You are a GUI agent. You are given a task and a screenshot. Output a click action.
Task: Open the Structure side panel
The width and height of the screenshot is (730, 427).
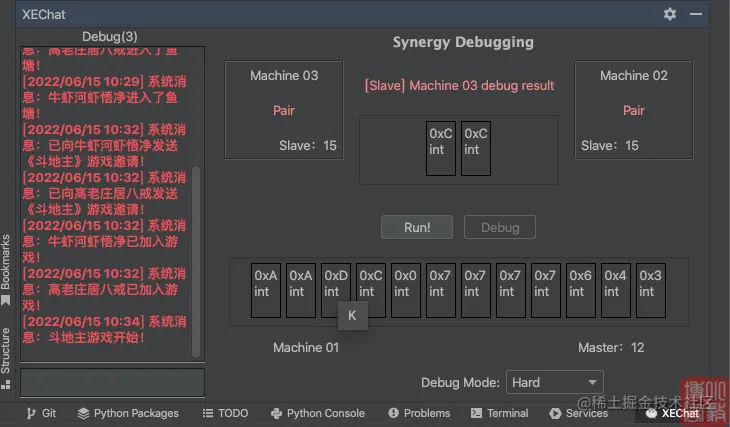[x=6, y=359]
